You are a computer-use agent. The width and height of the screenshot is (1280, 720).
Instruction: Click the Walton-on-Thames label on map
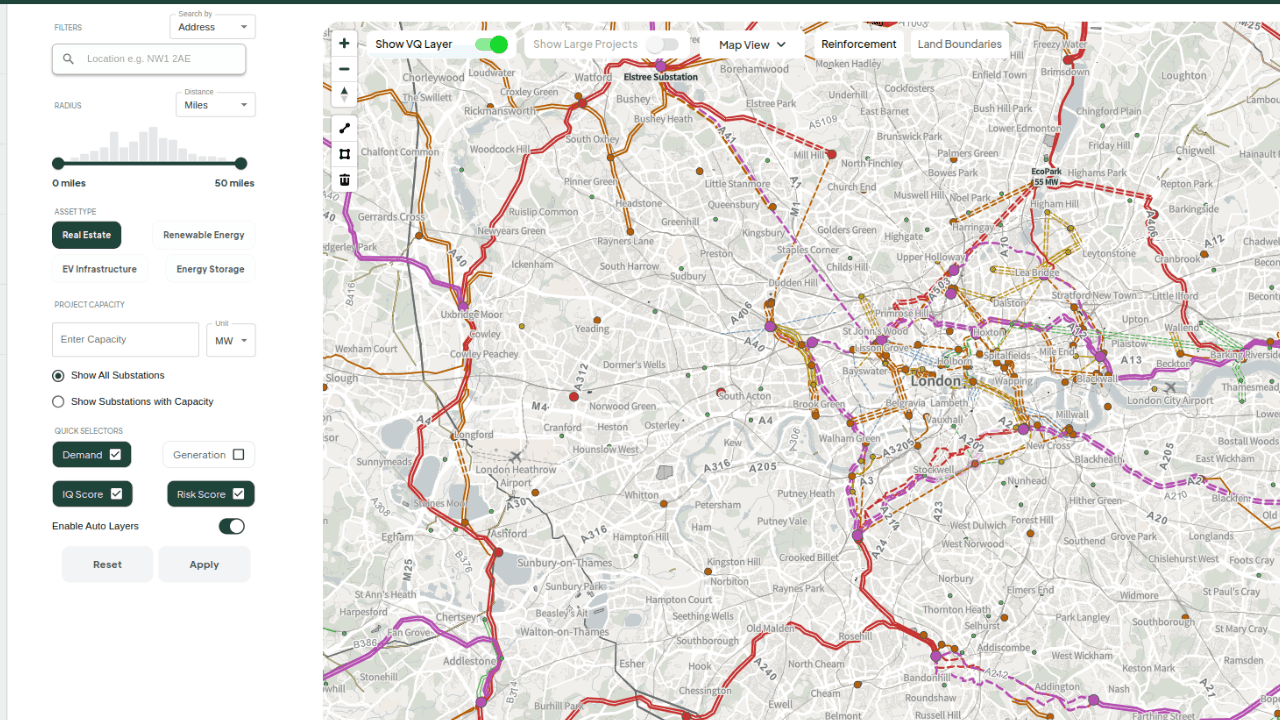pyautogui.click(x=564, y=632)
